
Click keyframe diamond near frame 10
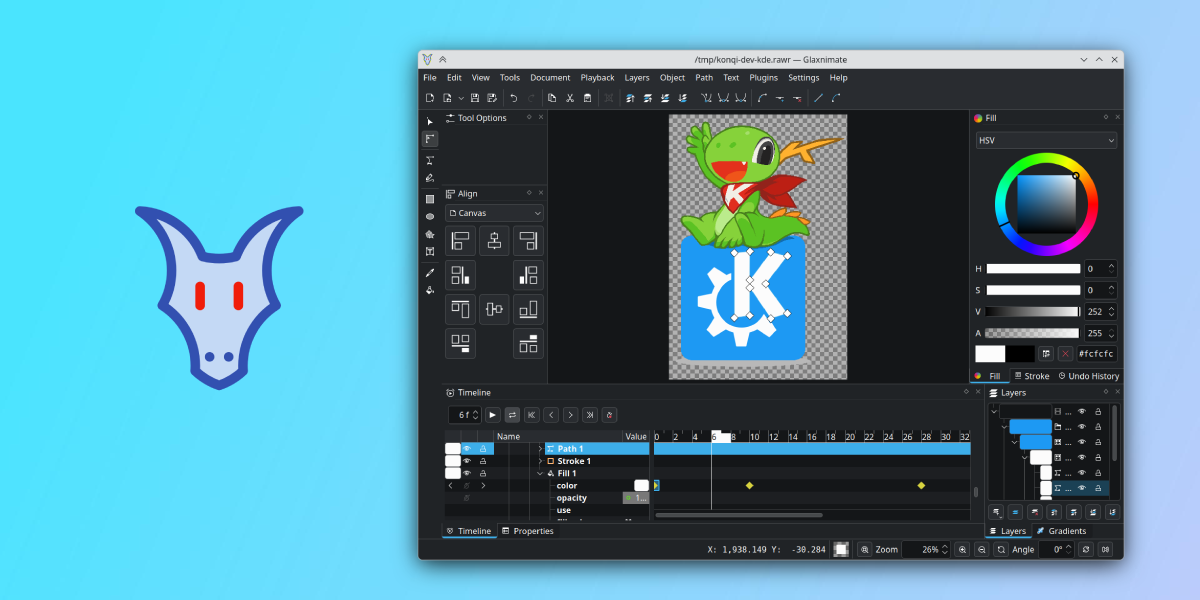pos(749,486)
